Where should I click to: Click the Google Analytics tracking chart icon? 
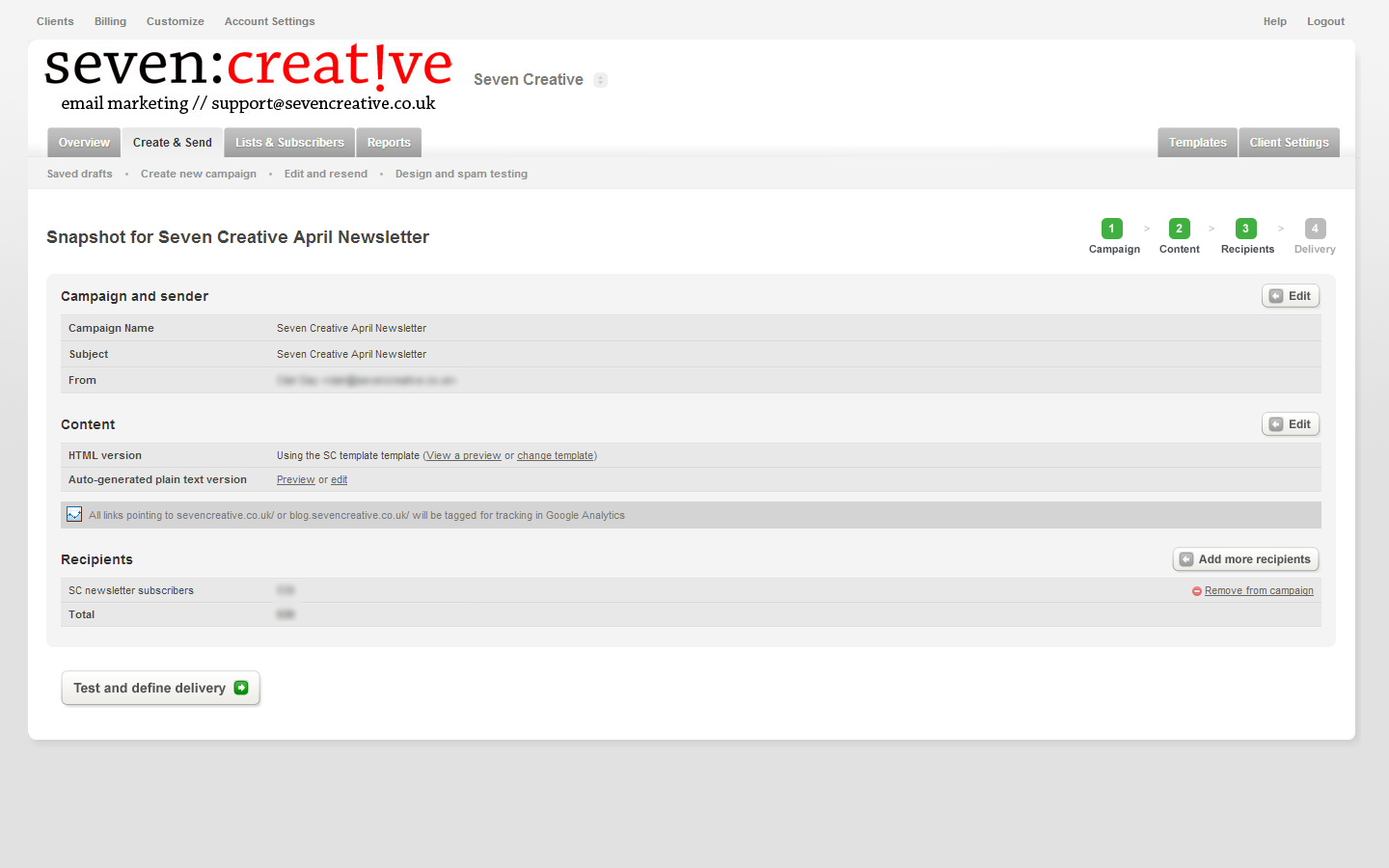(74, 515)
